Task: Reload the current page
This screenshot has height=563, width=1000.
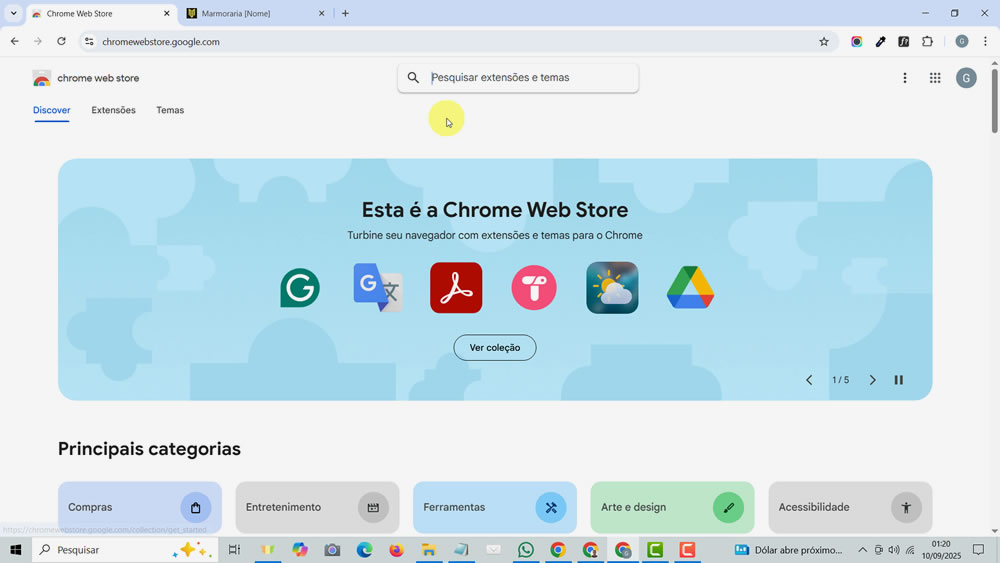Action: click(x=61, y=41)
